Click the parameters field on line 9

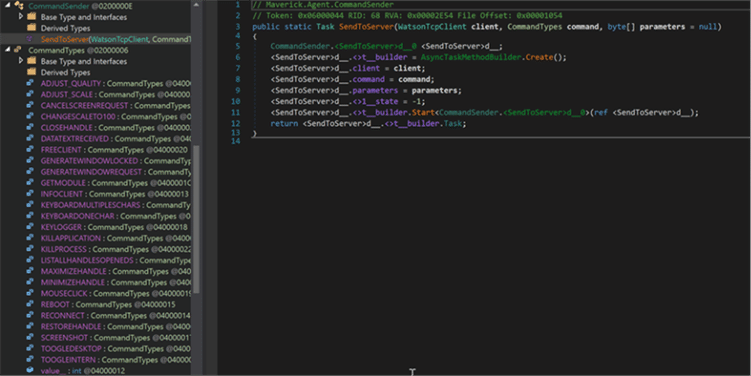tap(375, 90)
